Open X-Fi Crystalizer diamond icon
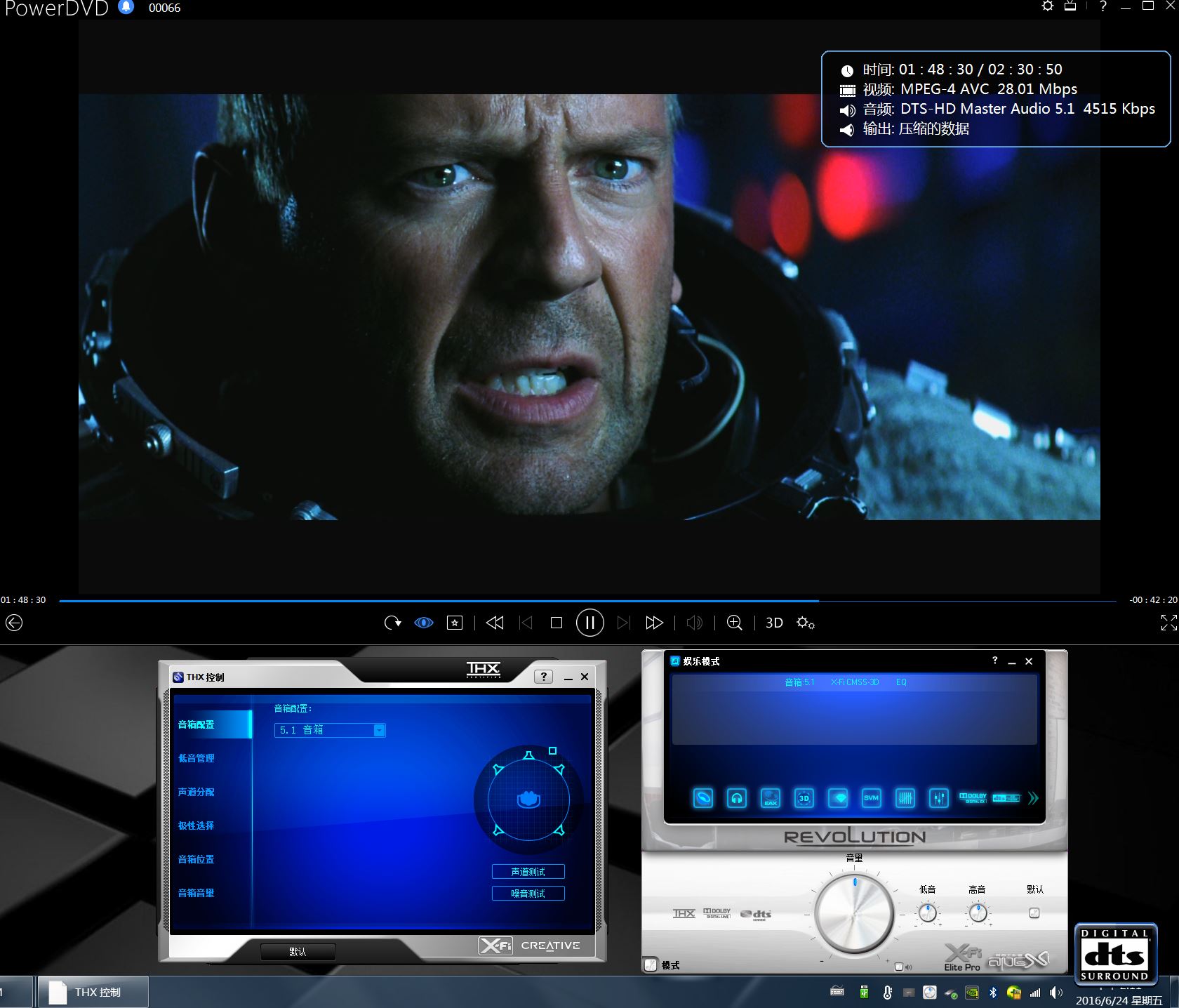 [838, 798]
